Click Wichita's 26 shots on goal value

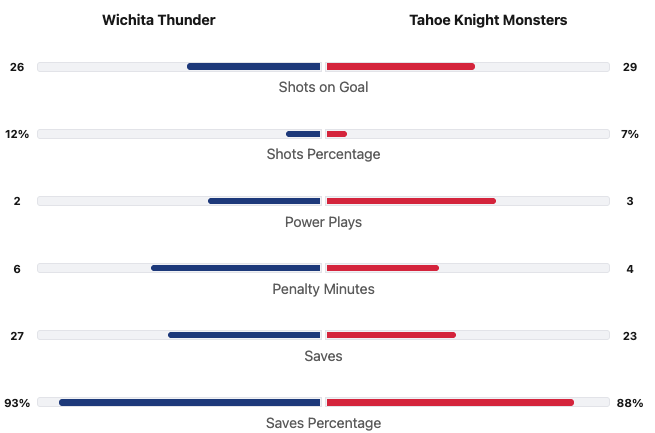coord(17,67)
